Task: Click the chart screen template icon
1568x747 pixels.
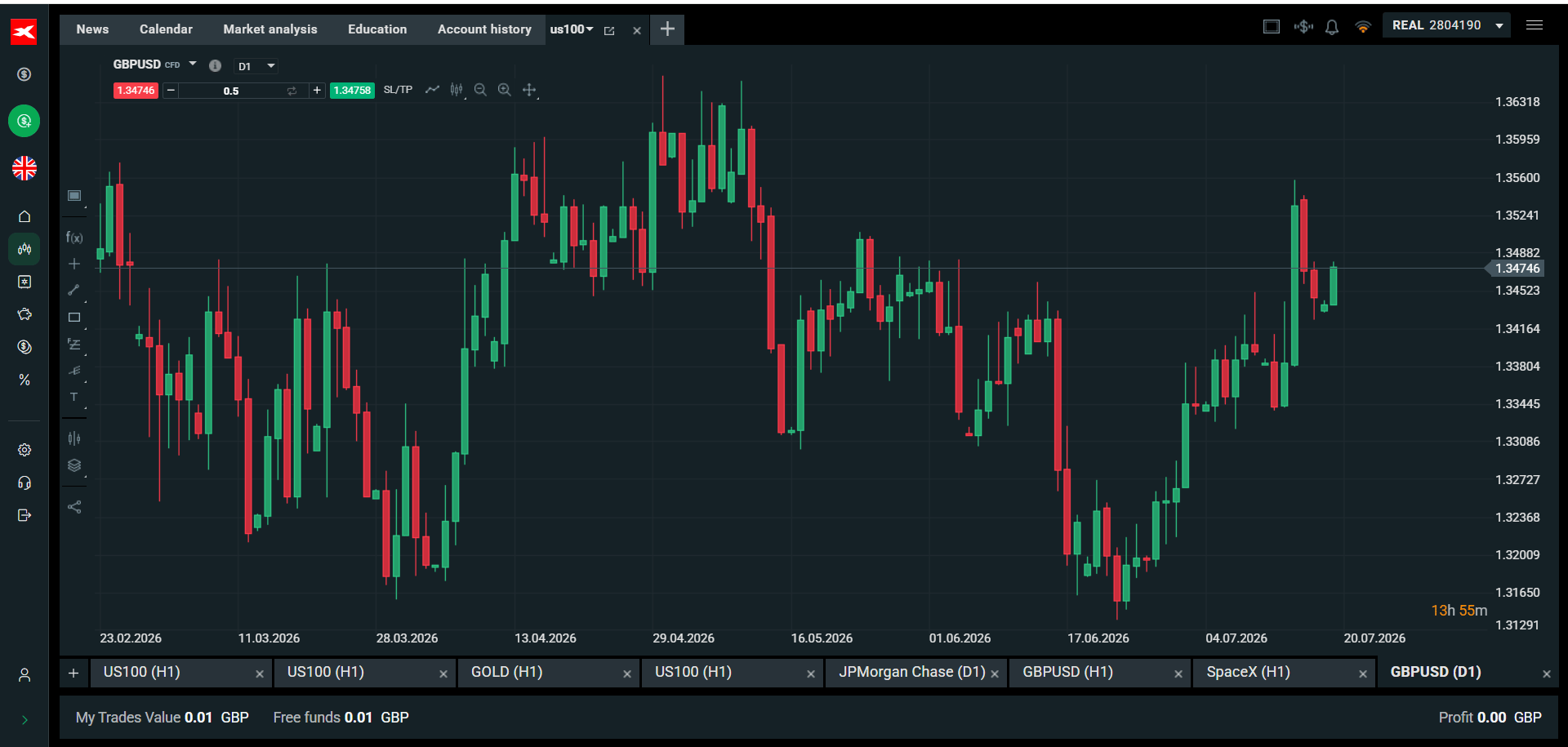Action: (x=74, y=196)
